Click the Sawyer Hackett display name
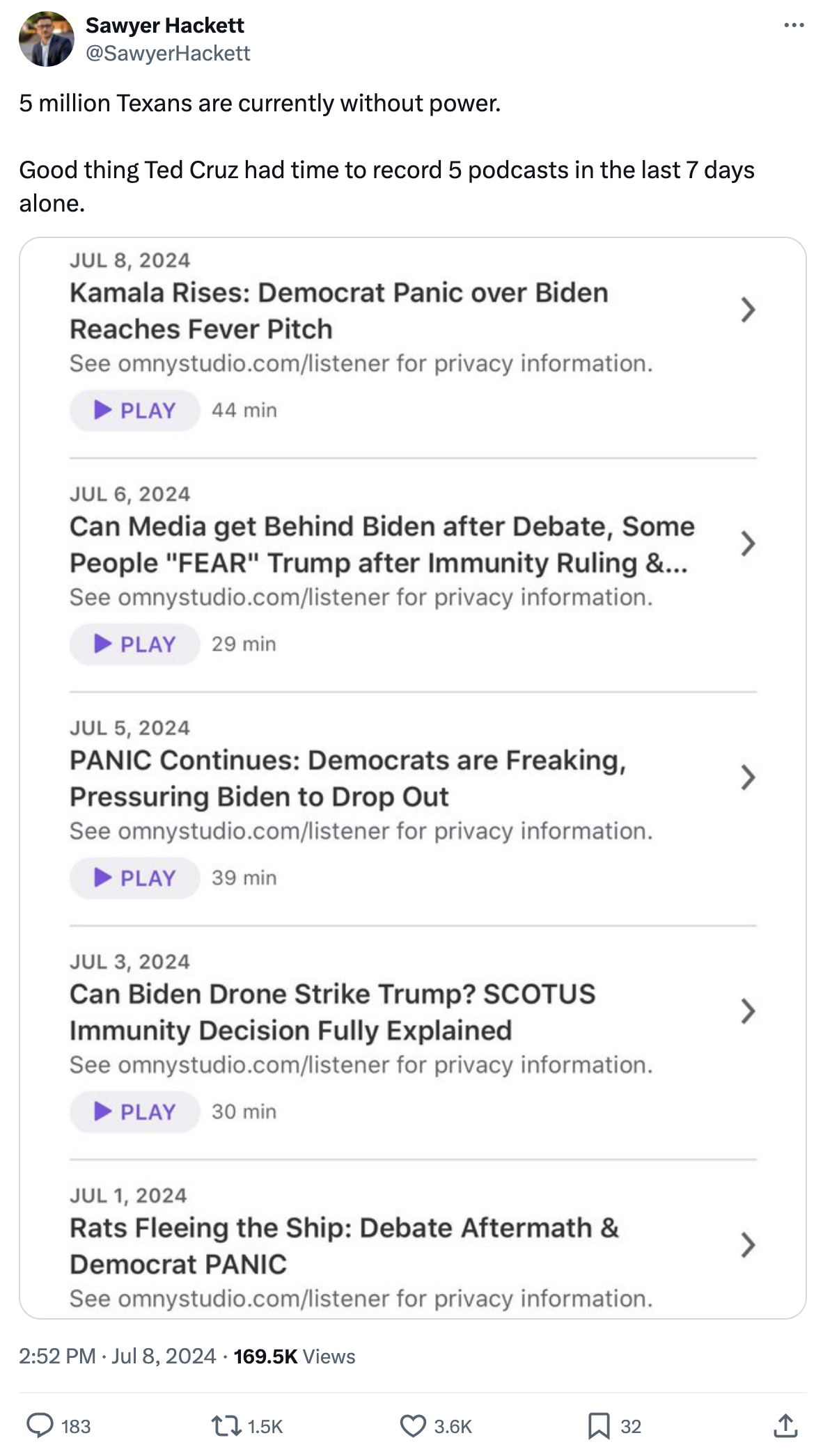The image size is (823, 1456). point(165,26)
